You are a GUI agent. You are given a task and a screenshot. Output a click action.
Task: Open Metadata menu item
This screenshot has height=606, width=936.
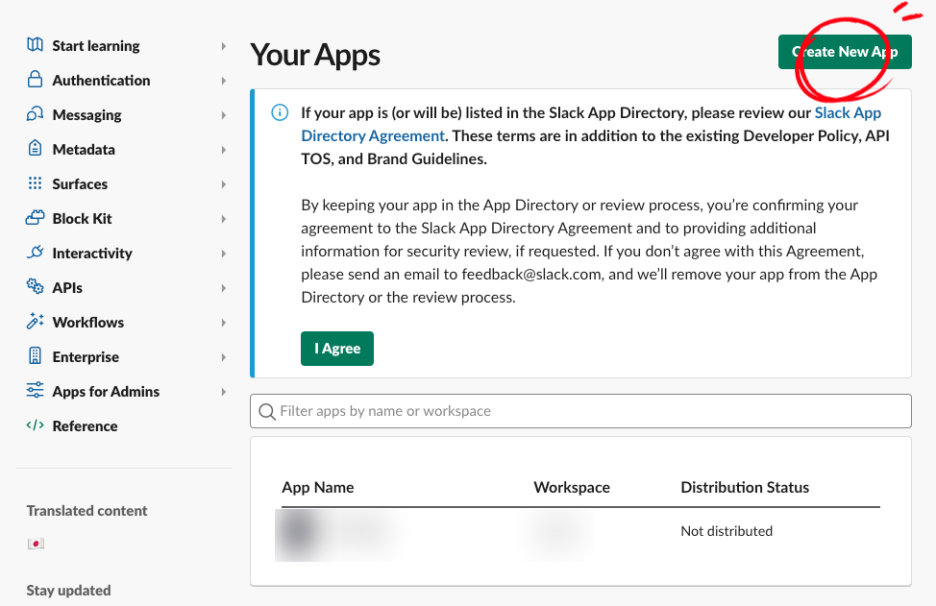point(84,150)
